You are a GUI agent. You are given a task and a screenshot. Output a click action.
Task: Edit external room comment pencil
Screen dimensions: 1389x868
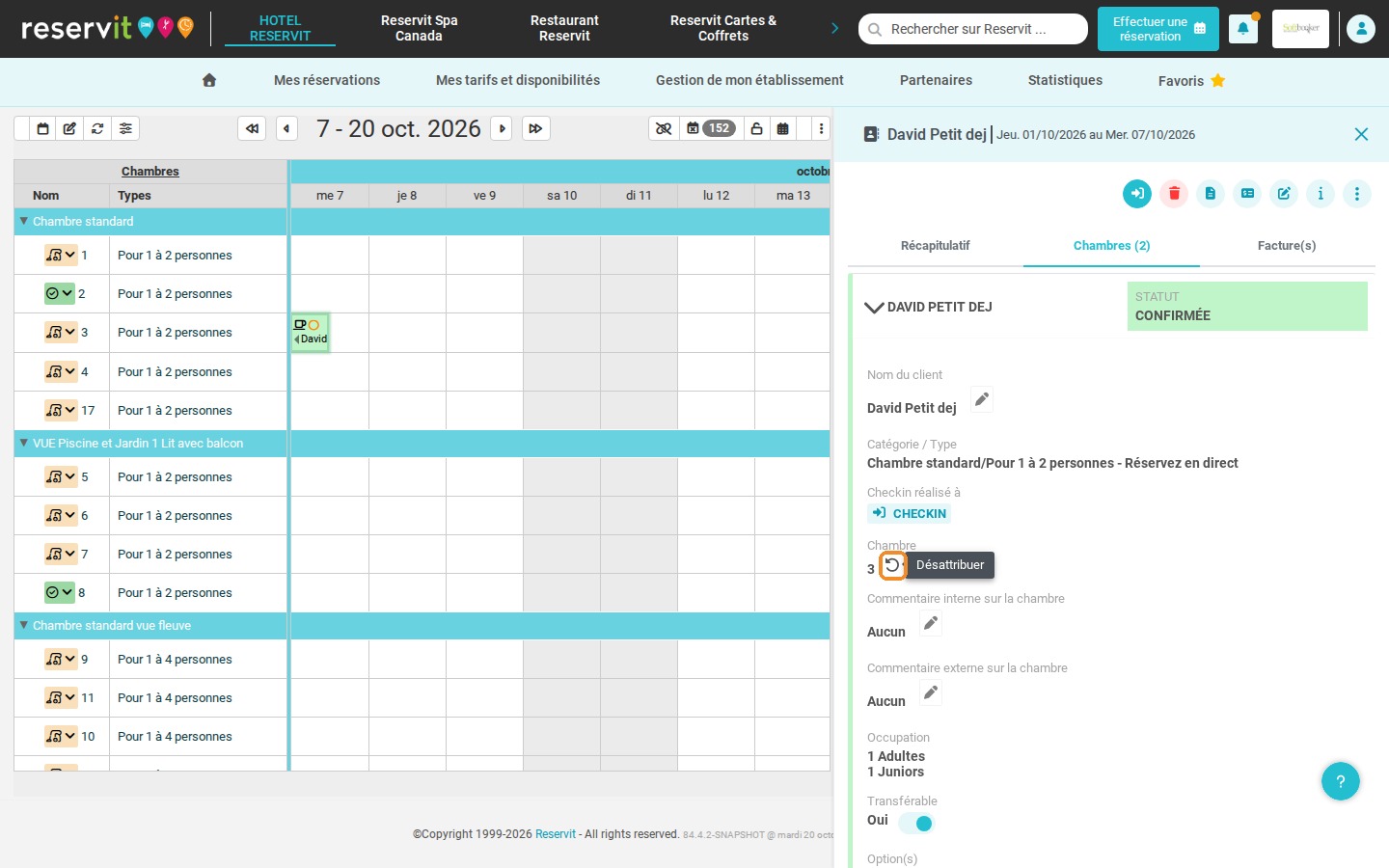(x=930, y=692)
